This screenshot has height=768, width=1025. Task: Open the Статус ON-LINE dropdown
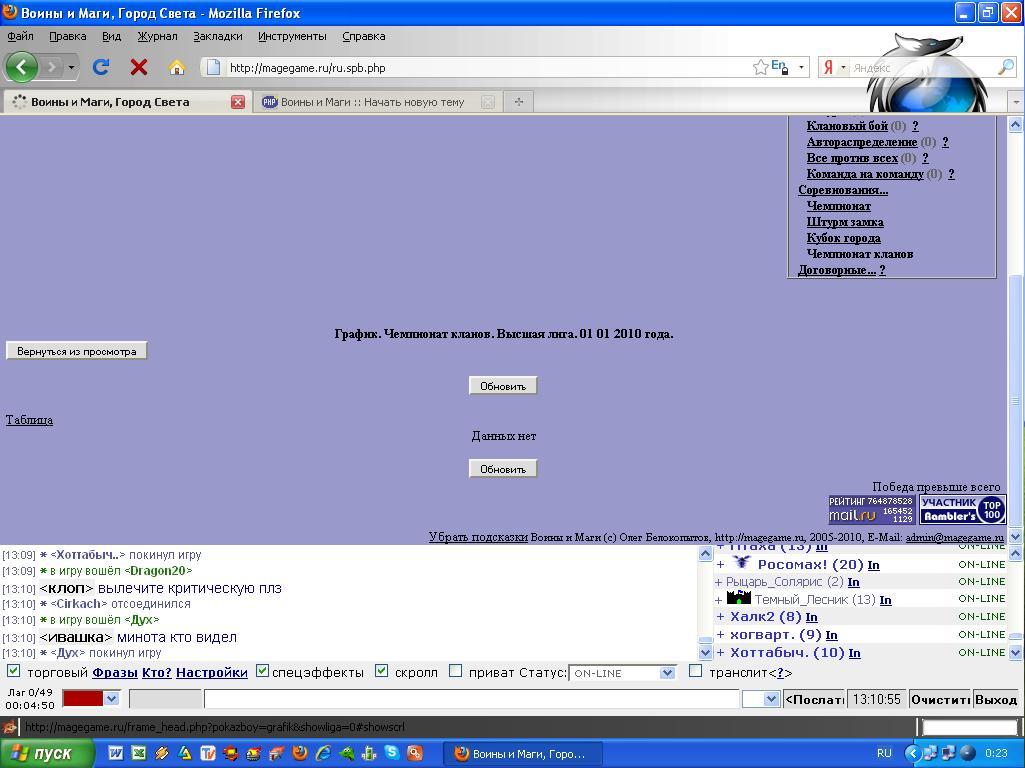pos(622,673)
